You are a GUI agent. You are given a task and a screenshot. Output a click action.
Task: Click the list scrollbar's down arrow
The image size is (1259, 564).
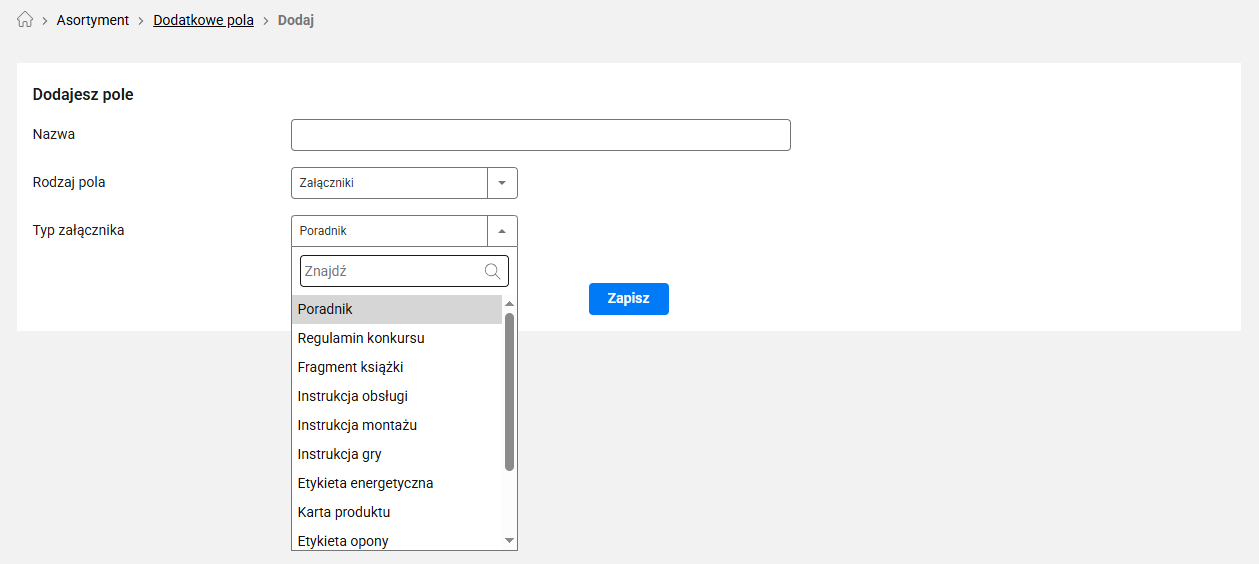(509, 540)
